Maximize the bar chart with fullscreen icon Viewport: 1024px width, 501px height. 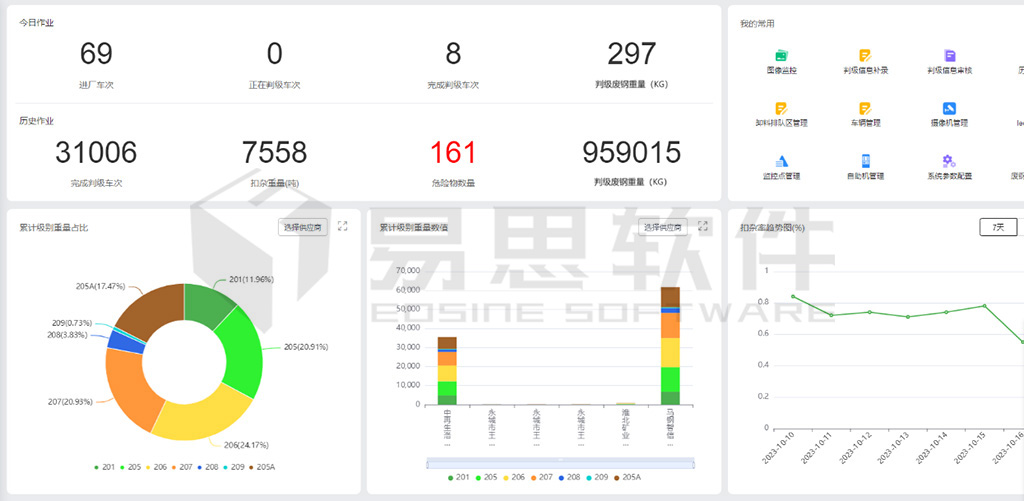(x=703, y=227)
